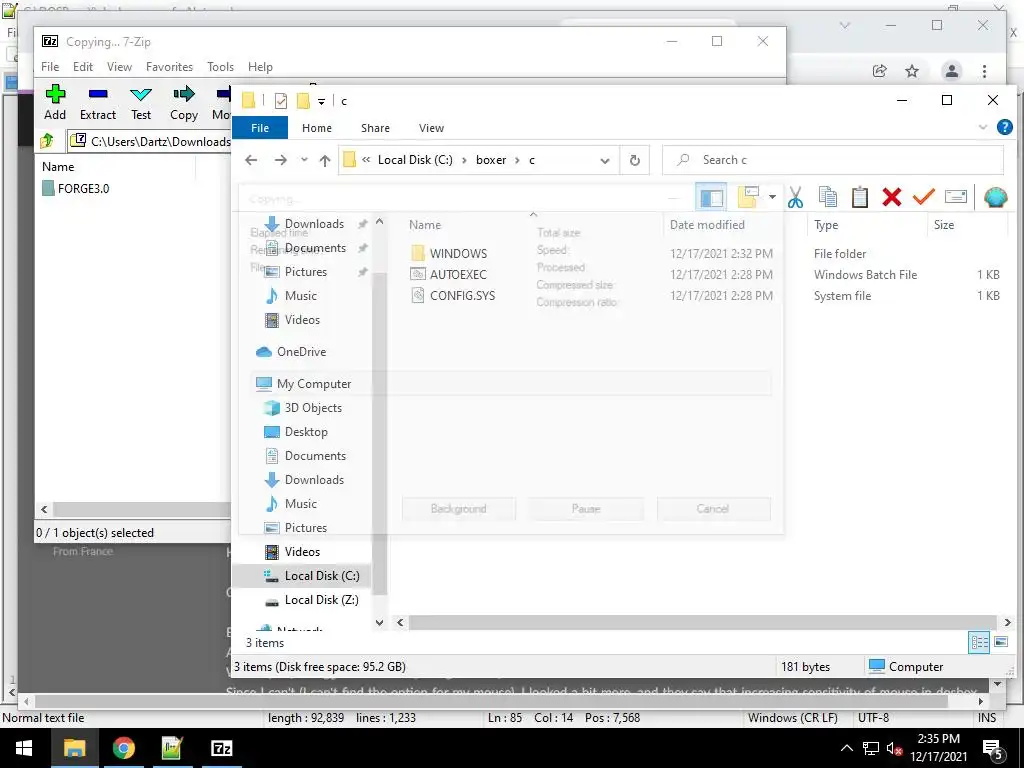Click the Extract icon in 7-Zip
This screenshot has width=1024, height=768.
click(x=98, y=95)
